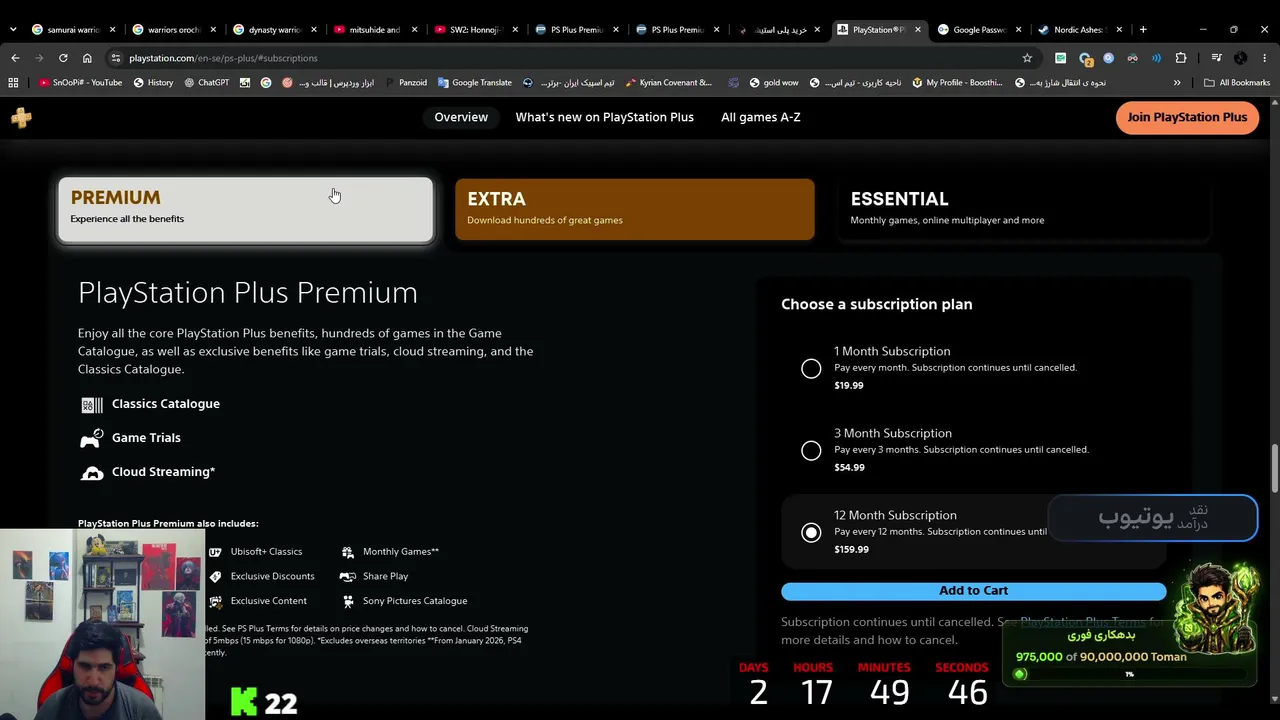Open the Chrome extensions puzzle icon
This screenshot has height=720, width=1280.
coord(1181,58)
